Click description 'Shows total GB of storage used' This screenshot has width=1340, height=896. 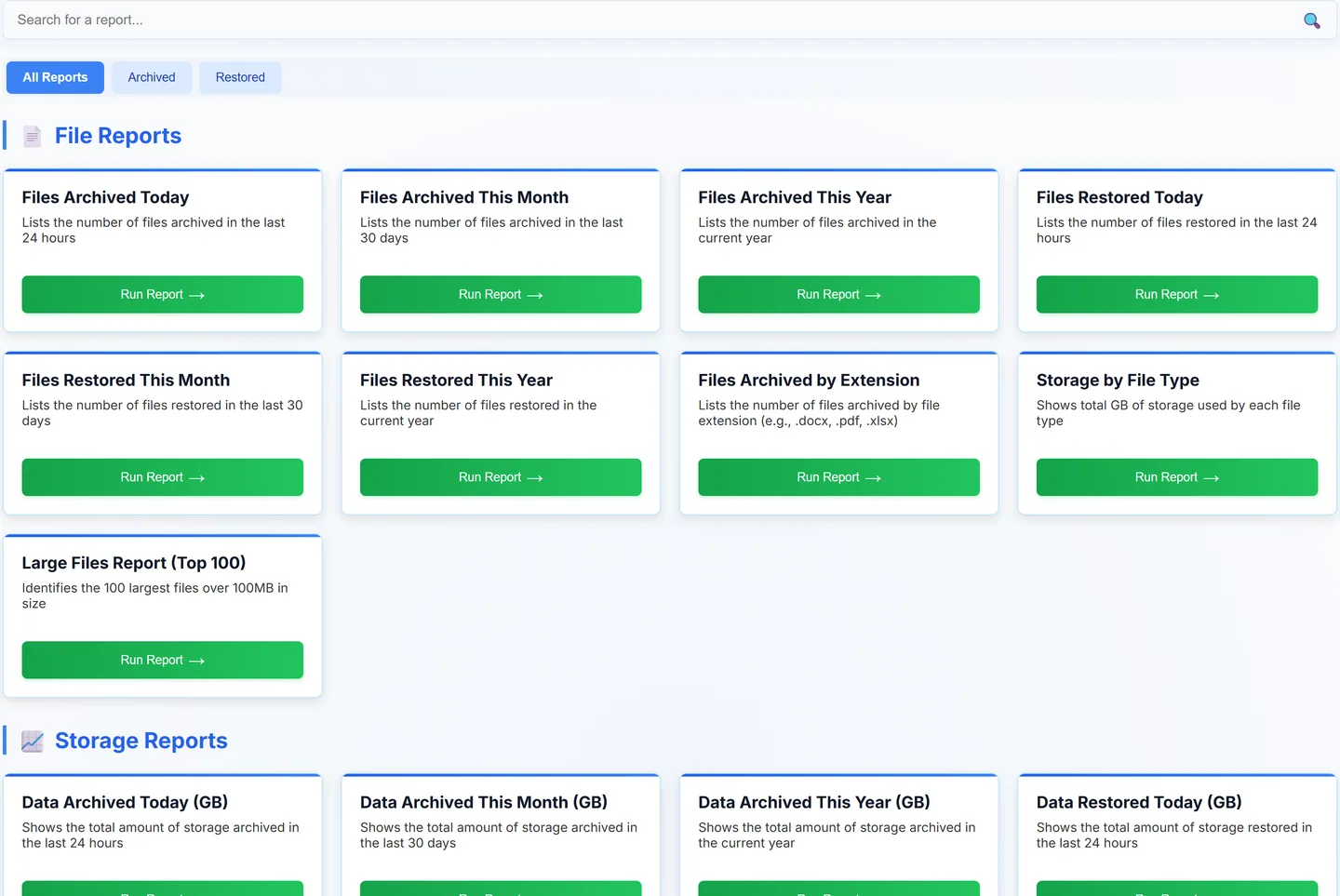pyautogui.click(x=1169, y=413)
